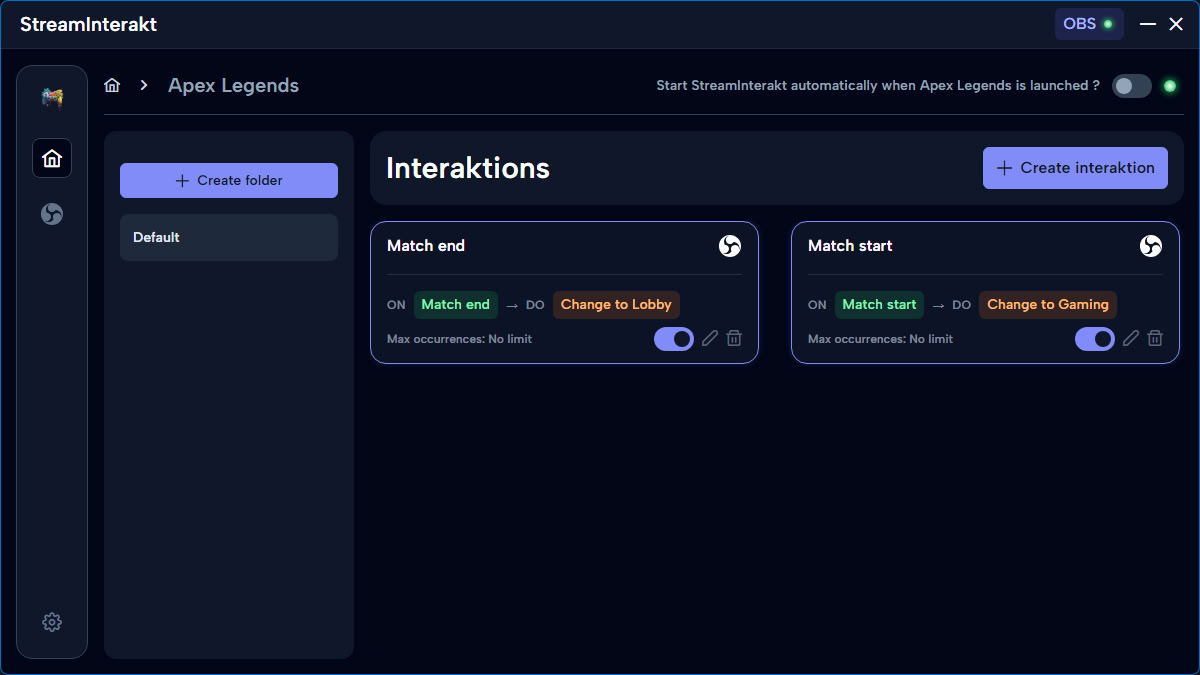Disable the Match start interaktion toggle
The width and height of the screenshot is (1200, 675).
coord(1095,339)
